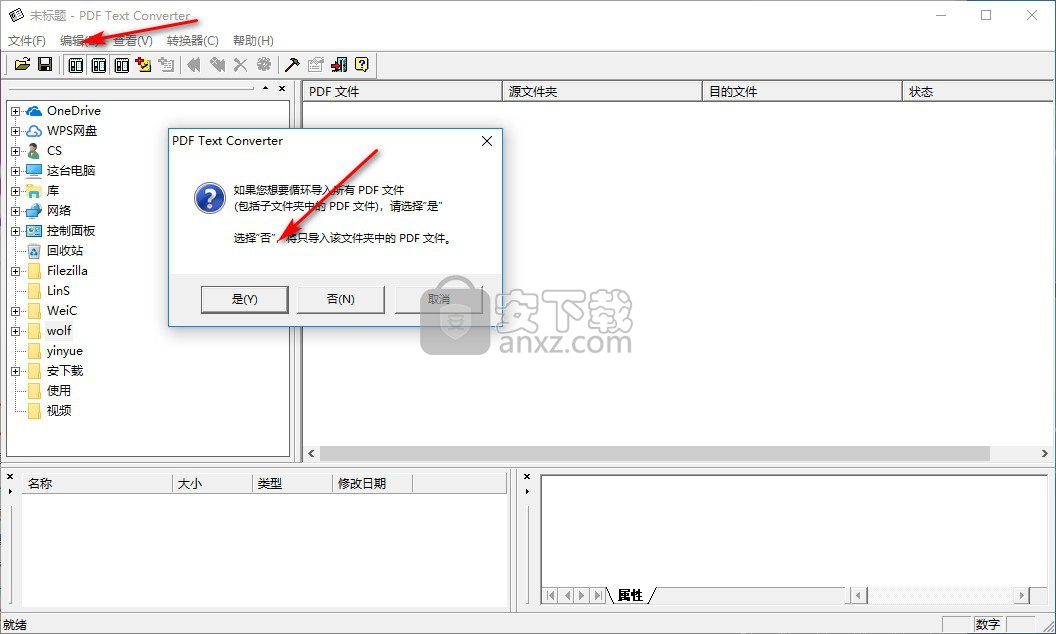Expand the 网络 tree node
1056x634 pixels.
(15, 211)
